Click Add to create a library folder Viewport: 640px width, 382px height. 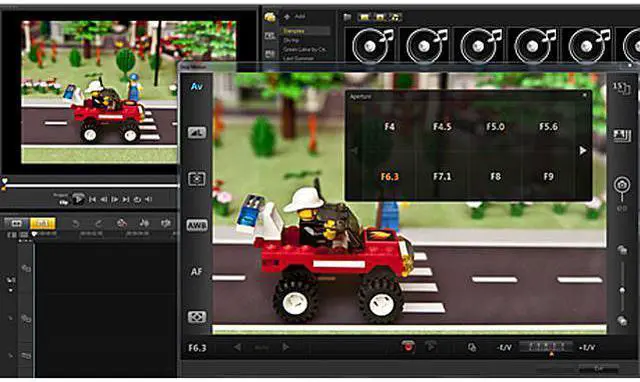295,17
